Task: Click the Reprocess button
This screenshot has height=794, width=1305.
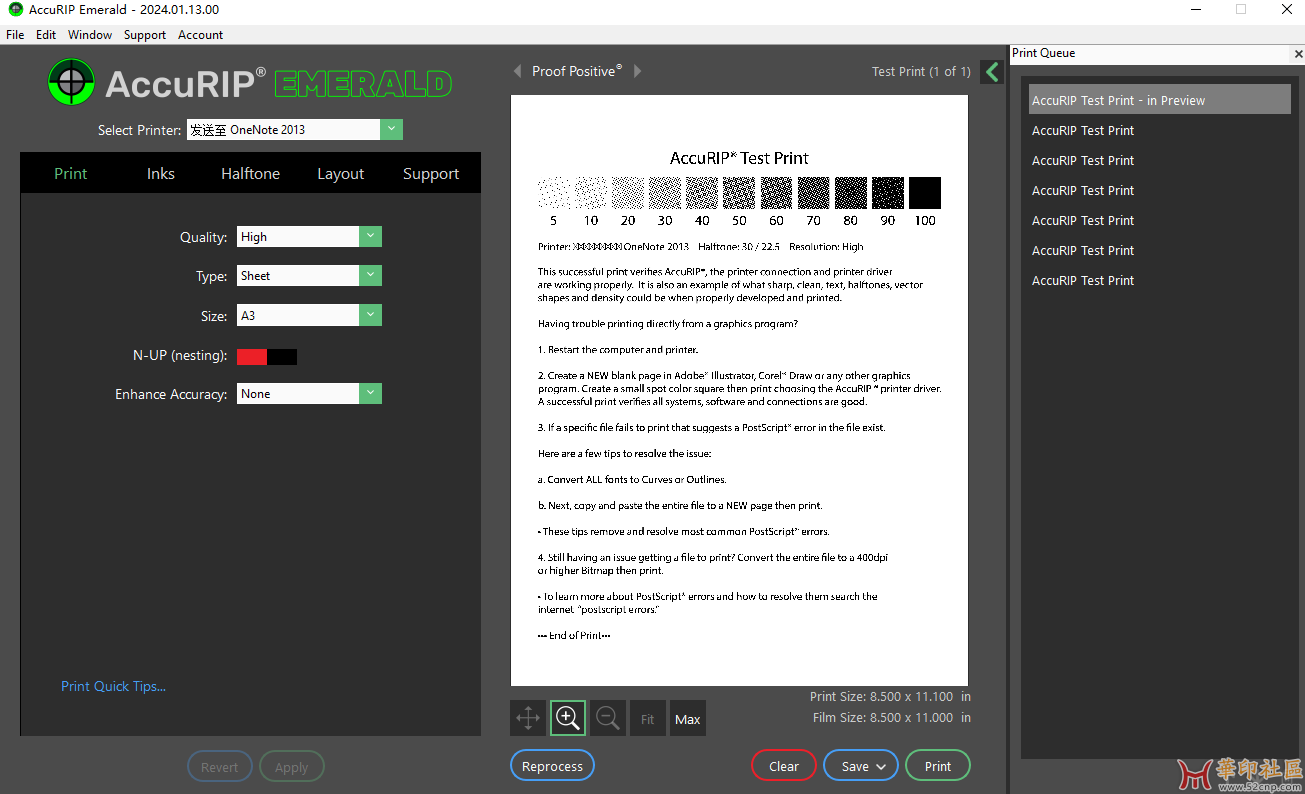Action: 552,766
